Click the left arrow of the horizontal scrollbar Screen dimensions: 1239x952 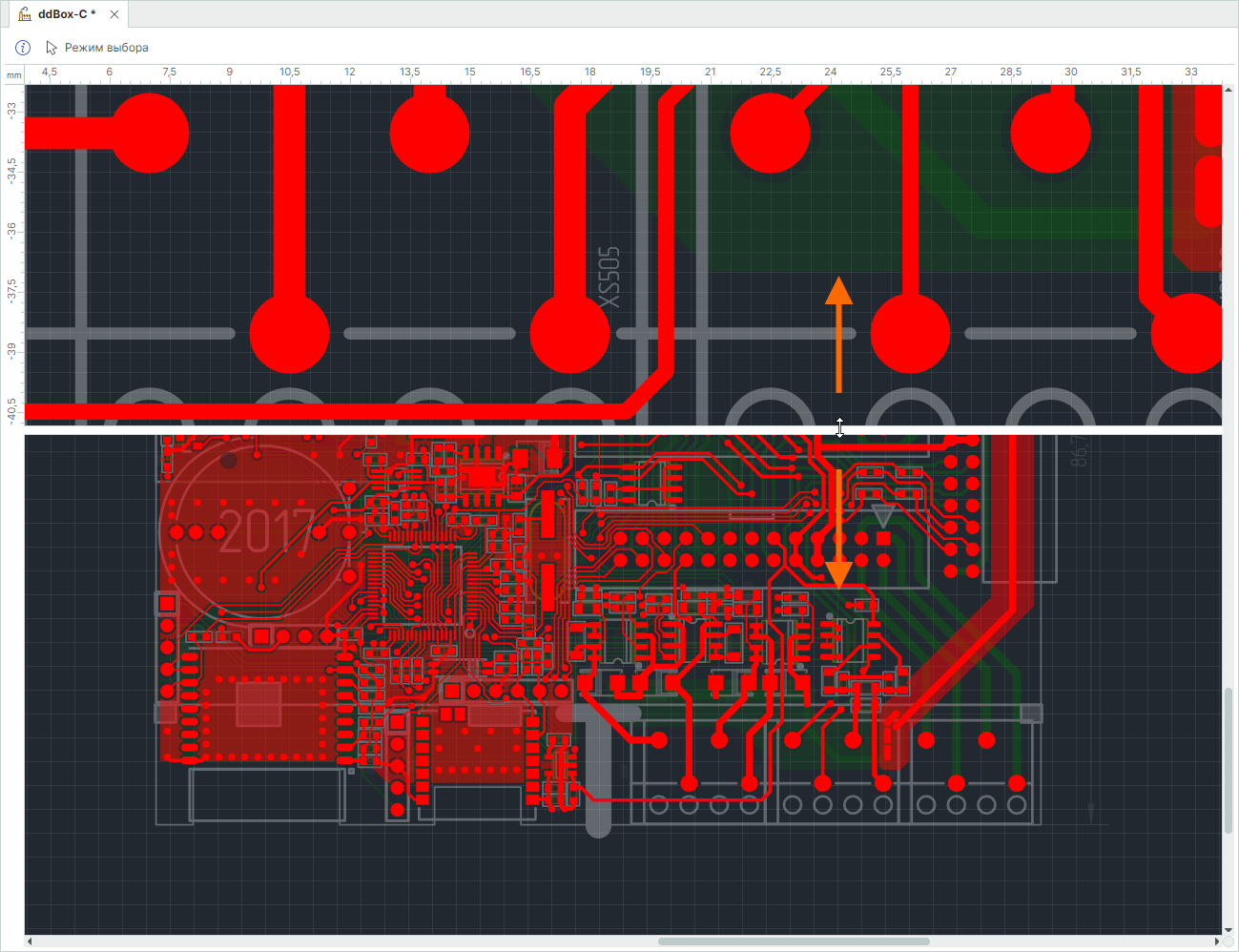[x=30, y=942]
